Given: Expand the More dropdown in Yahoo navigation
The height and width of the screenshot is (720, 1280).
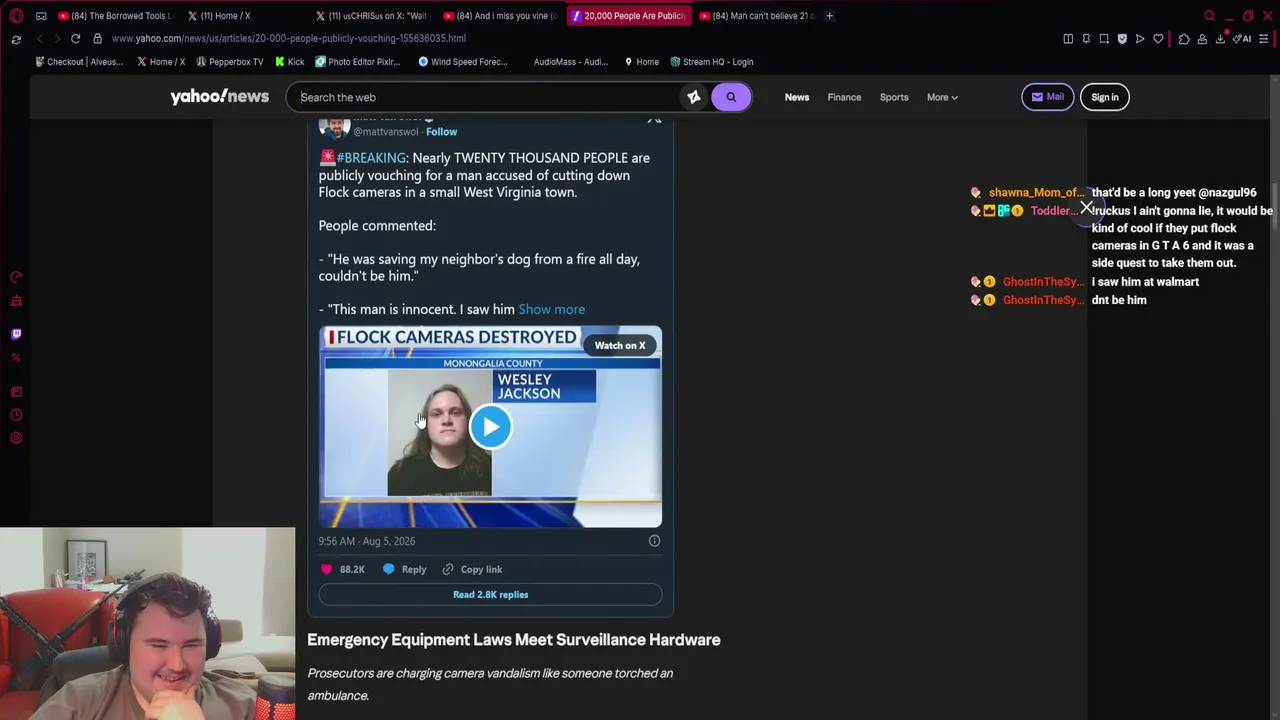Looking at the screenshot, I should 941,97.
